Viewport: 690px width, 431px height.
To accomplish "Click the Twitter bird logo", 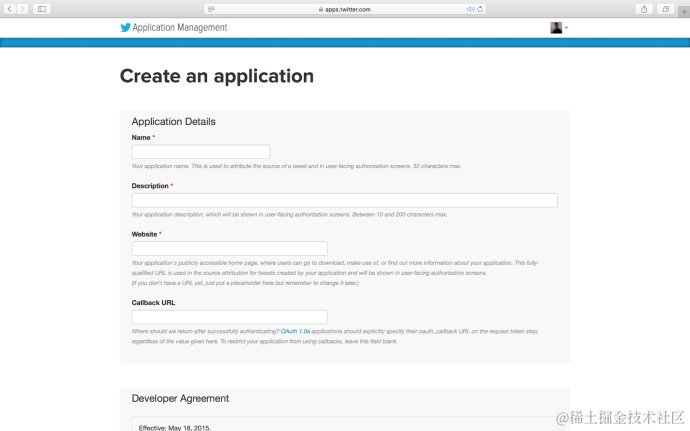I will point(125,27).
